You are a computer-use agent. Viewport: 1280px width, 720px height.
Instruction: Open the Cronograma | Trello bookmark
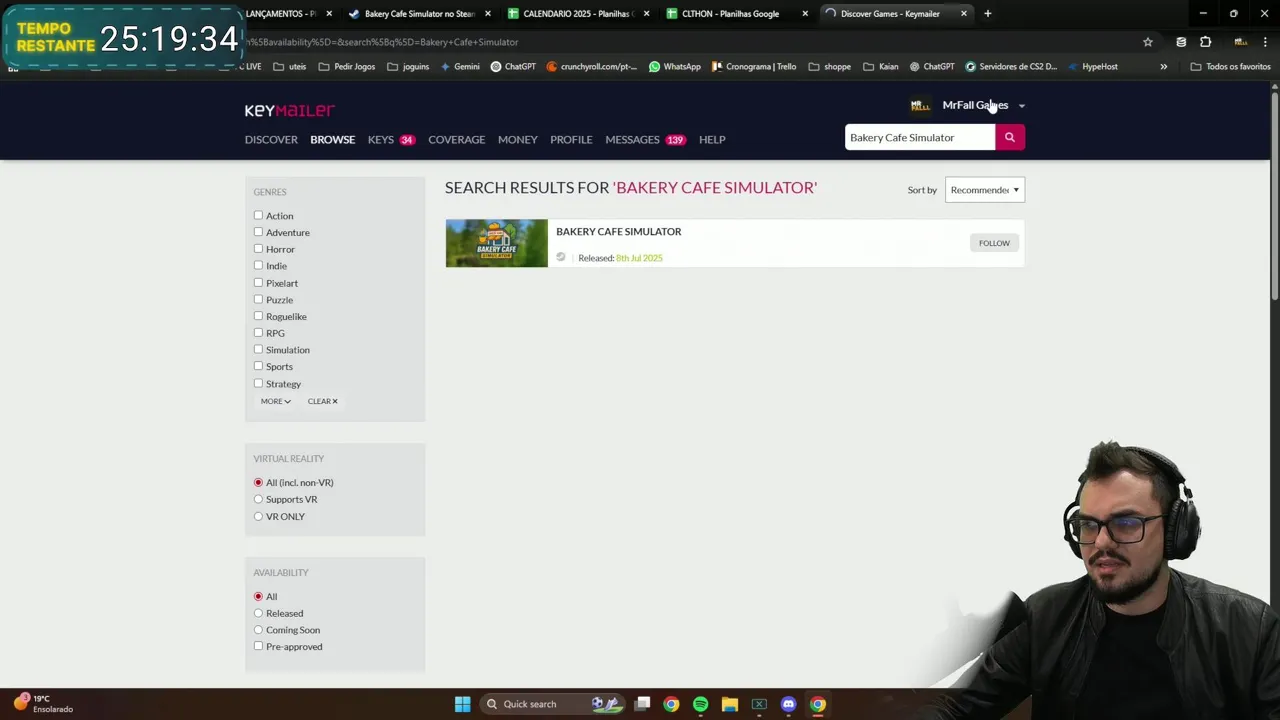click(x=754, y=67)
